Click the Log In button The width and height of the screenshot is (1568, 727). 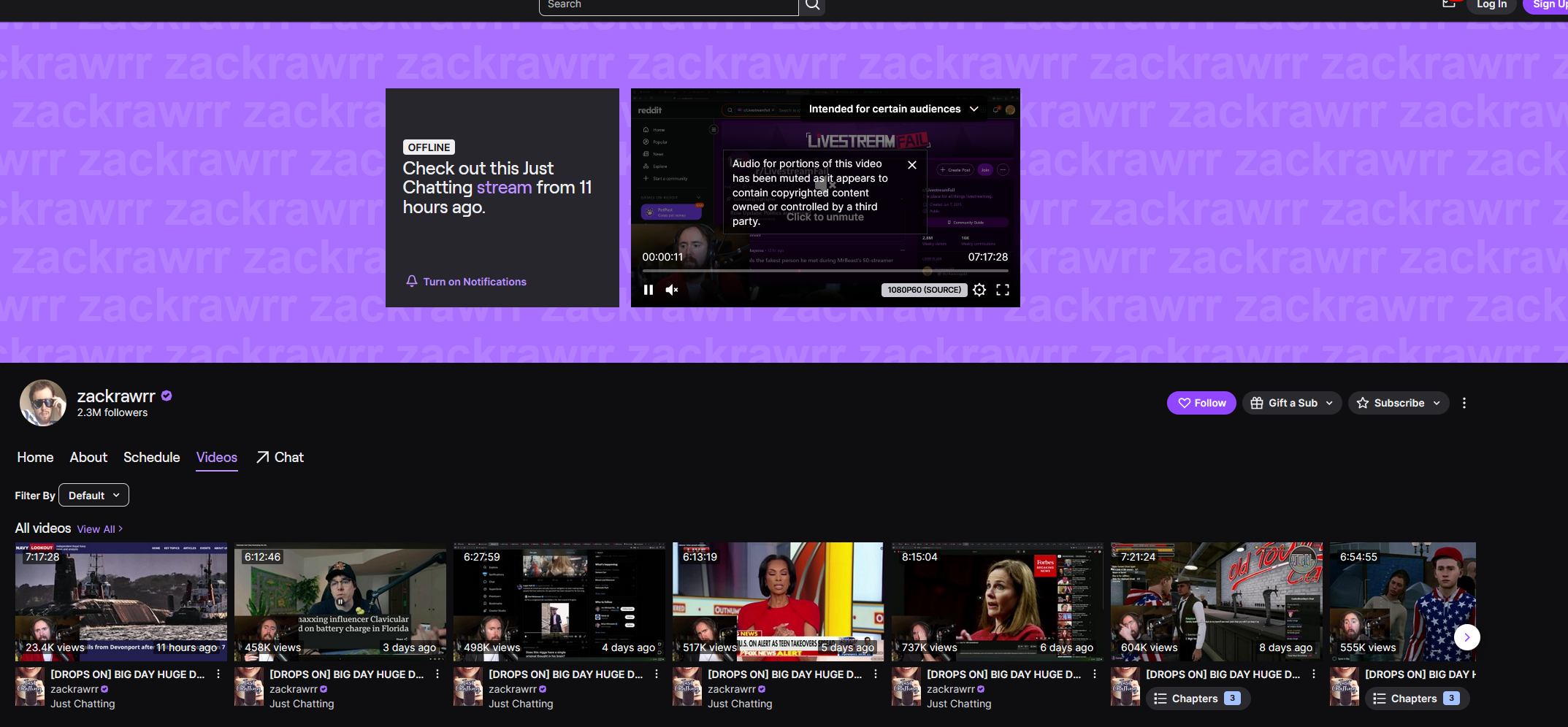coord(1491,5)
